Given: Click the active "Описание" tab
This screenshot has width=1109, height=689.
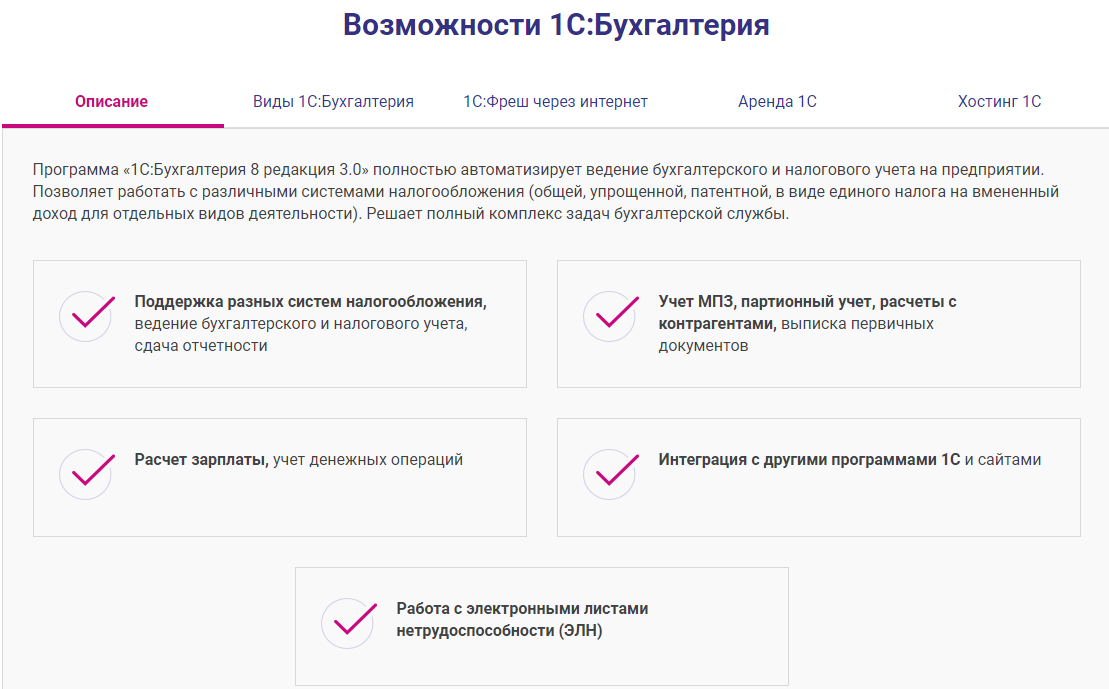Looking at the screenshot, I should point(111,101).
